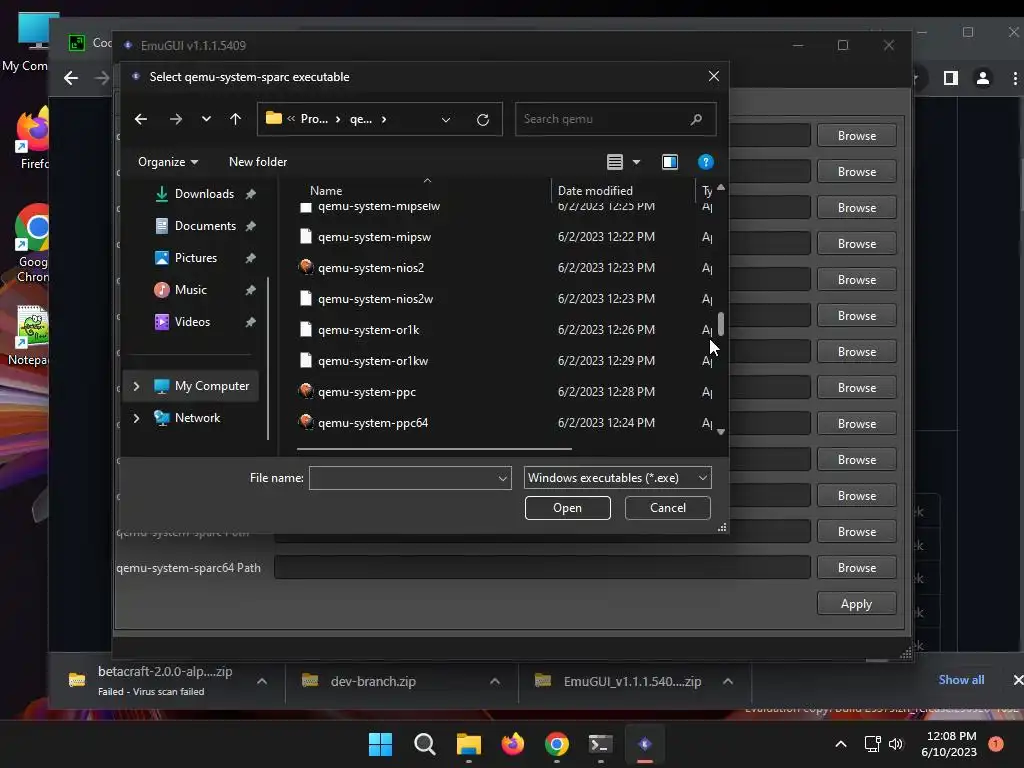Viewport: 1024px width, 768px height.
Task: Open the Windows executables file type dropdown
Action: 617,478
